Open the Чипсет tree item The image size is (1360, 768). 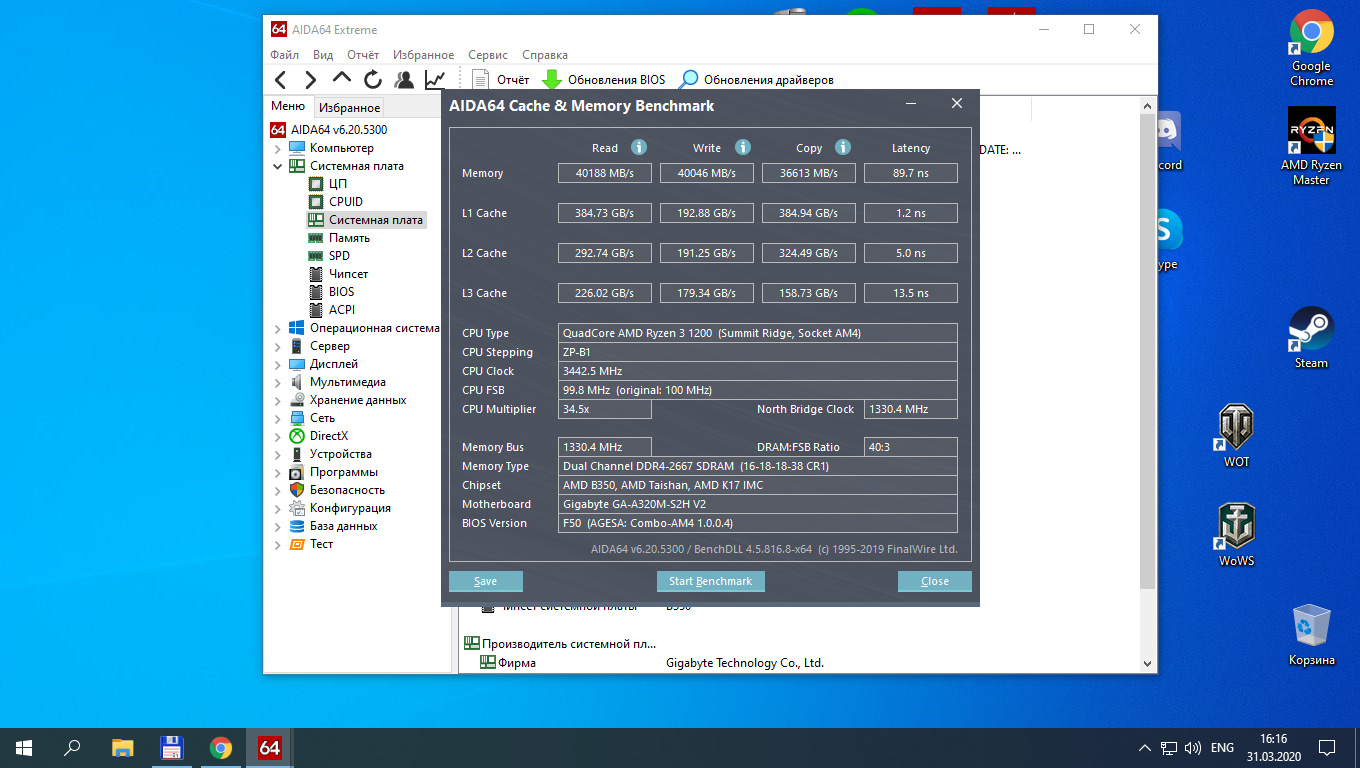pos(338,274)
